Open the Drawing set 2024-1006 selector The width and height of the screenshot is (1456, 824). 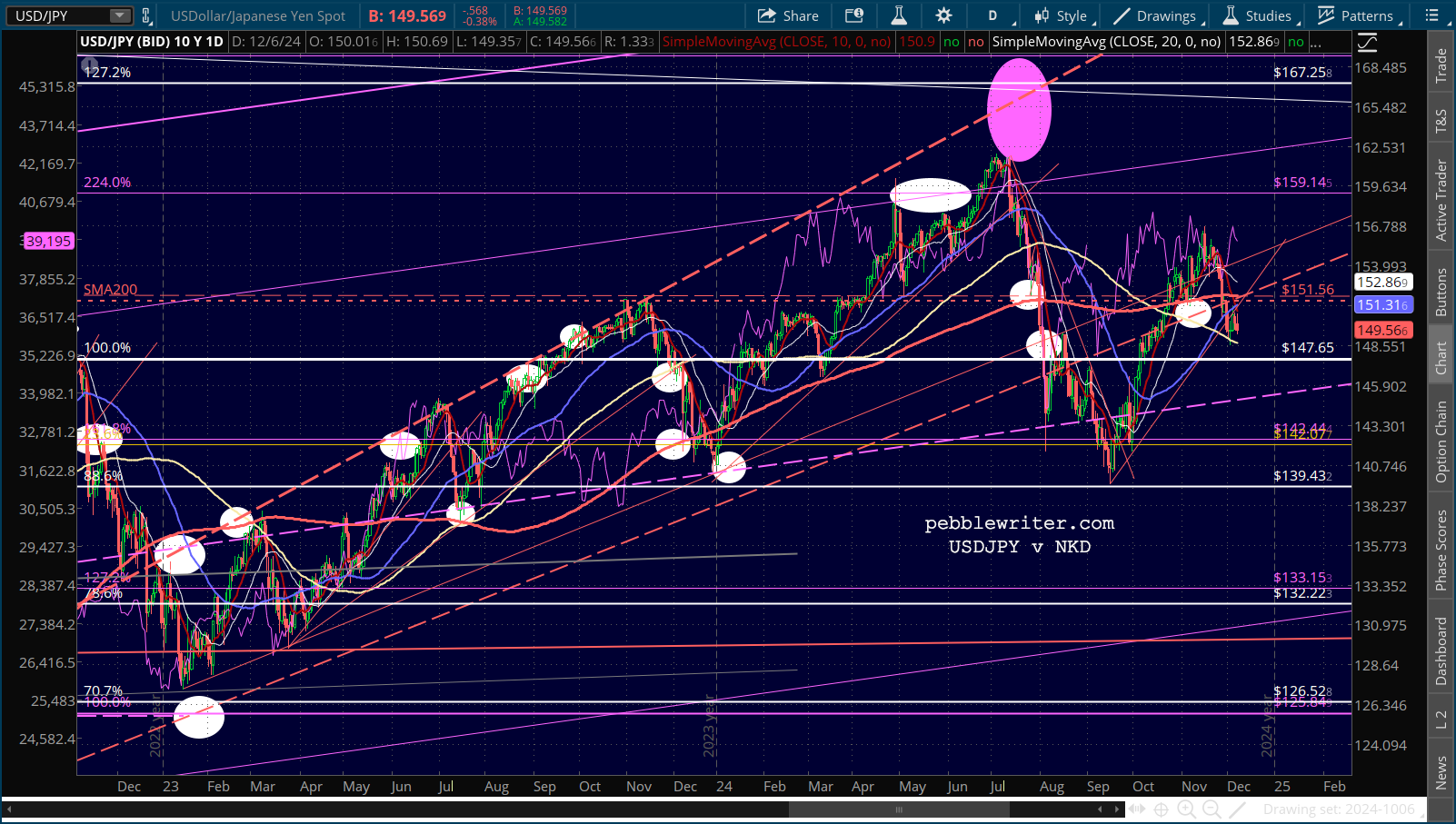(1339, 809)
